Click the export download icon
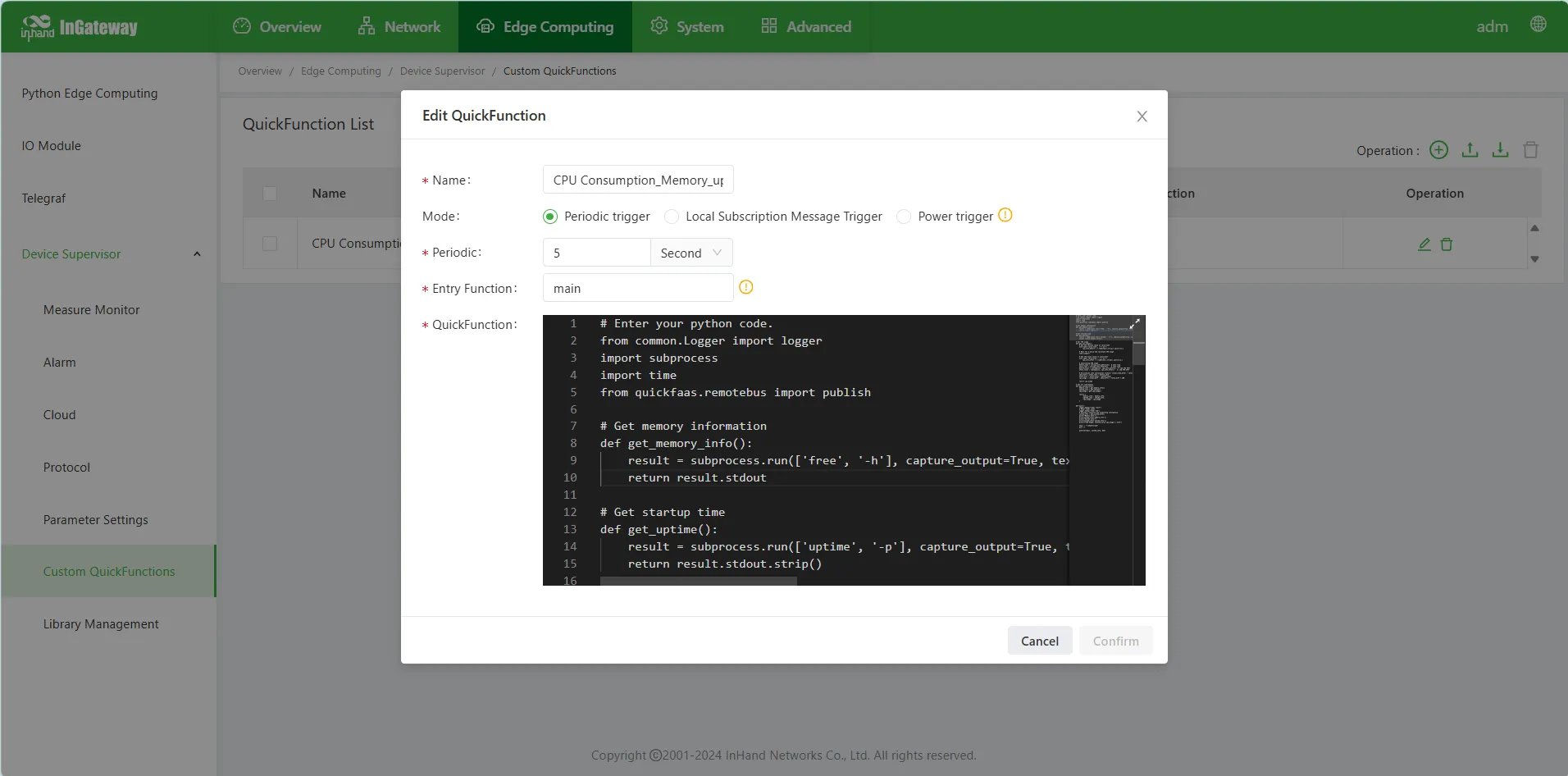1568x776 pixels. (x=1500, y=150)
